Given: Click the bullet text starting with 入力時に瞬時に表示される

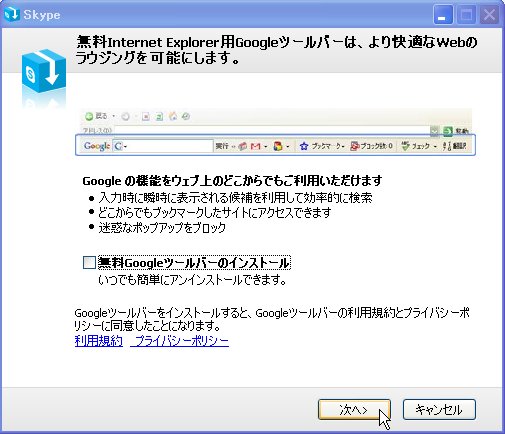Looking at the screenshot, I should [235, 198].
